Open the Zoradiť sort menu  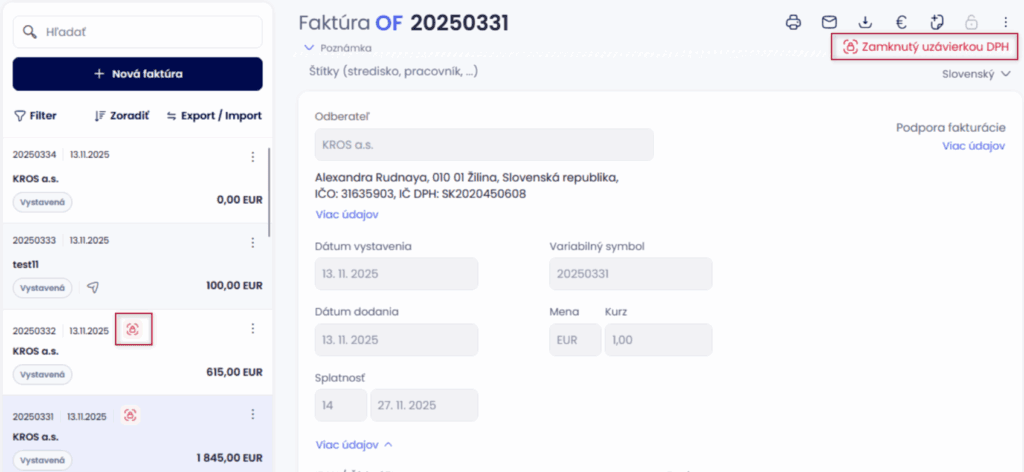click(x=121, y=115)
